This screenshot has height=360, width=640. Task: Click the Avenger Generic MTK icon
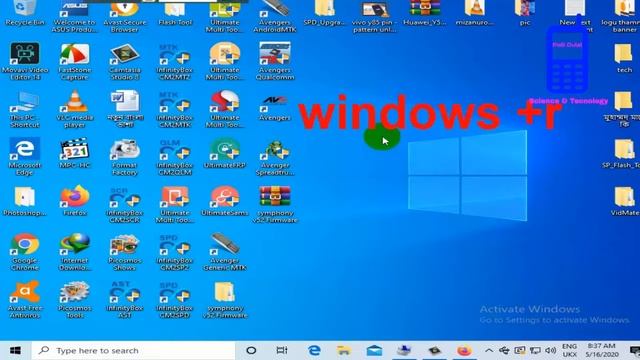pos(224,251)
